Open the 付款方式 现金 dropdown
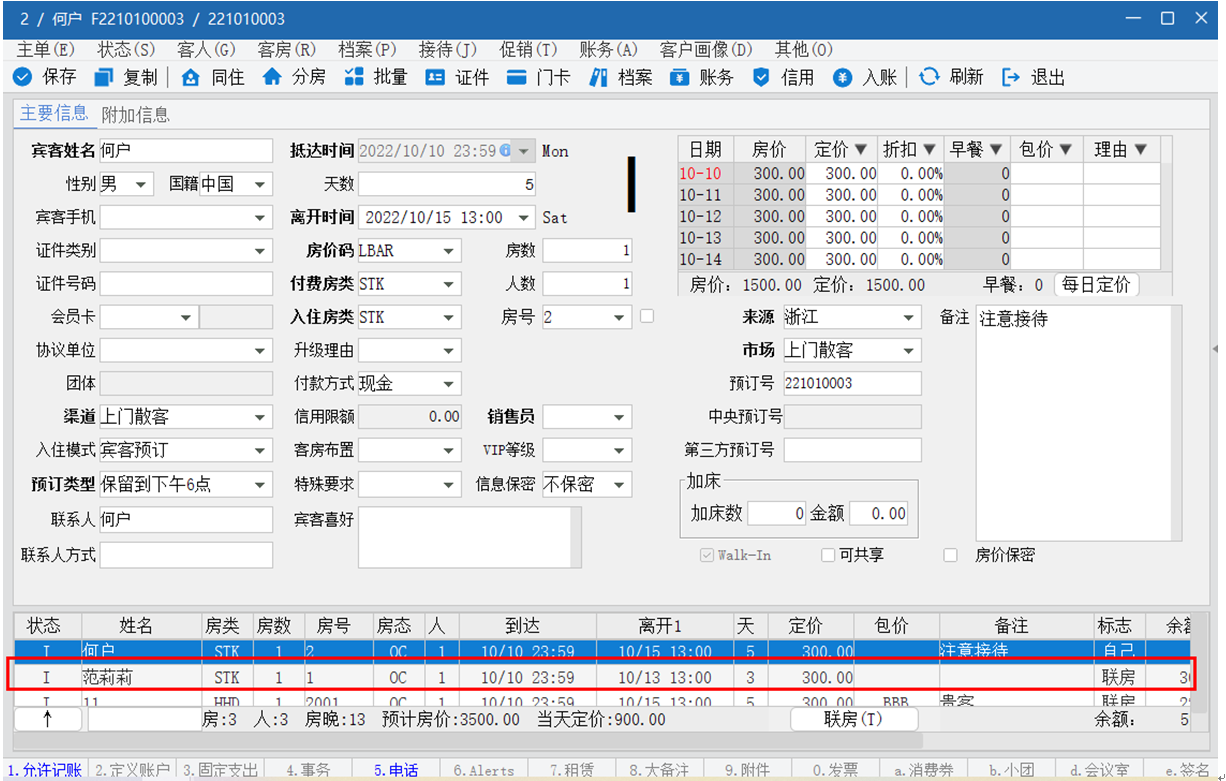1226x781 pixels. coord(449,383)
